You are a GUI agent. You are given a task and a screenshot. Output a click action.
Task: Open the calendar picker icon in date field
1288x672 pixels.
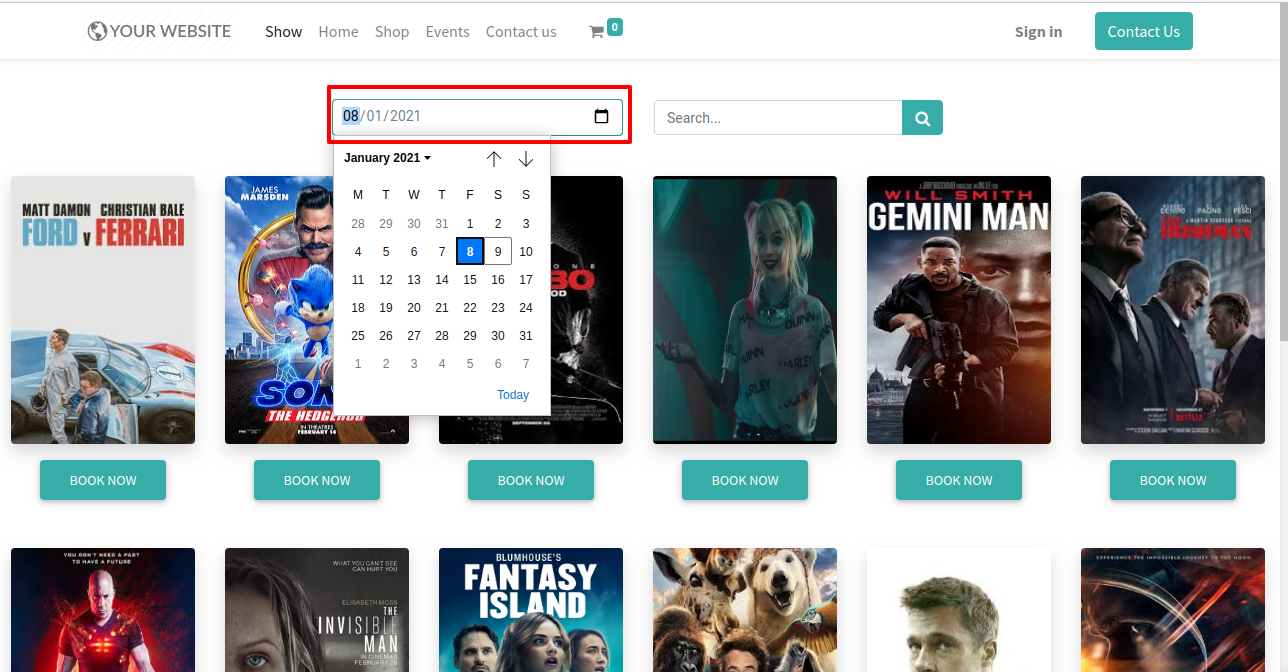pyautogui.click(x=601, y=116)
